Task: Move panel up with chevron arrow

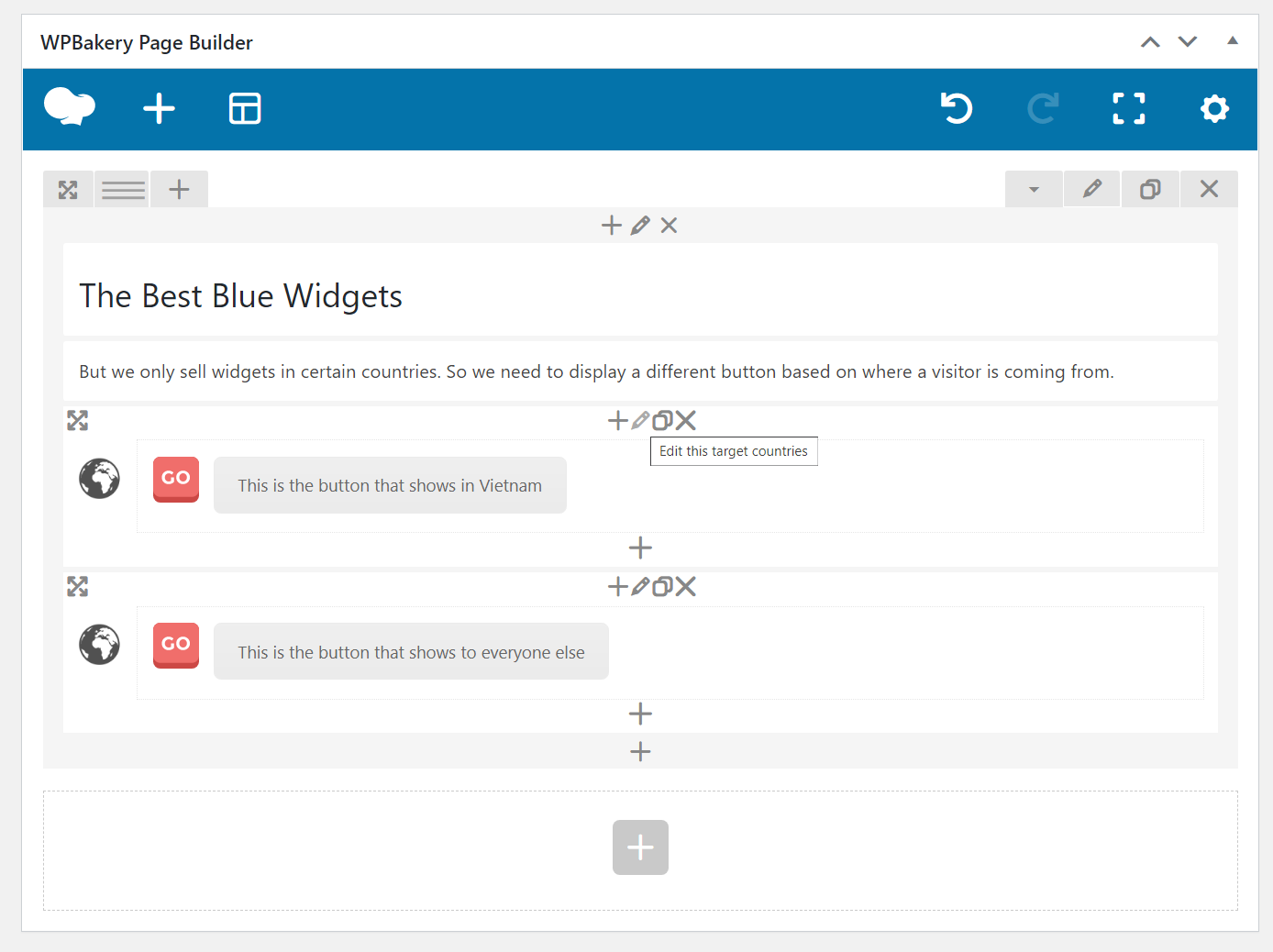Action: [x=1150, y=42]
